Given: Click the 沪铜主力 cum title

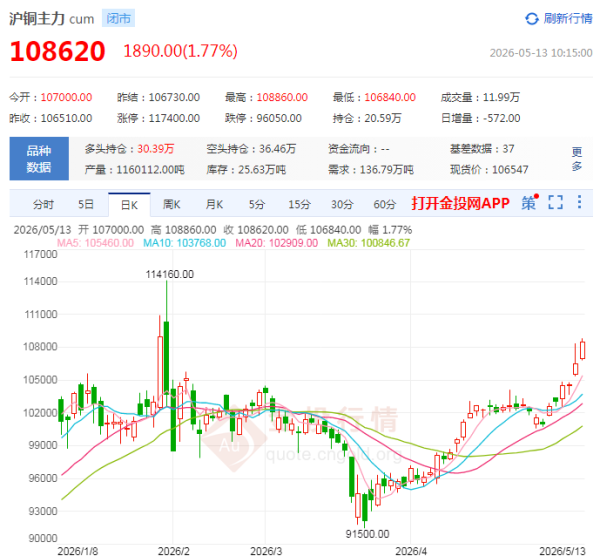Looking at the screenshot, I should tap(51, 18).
